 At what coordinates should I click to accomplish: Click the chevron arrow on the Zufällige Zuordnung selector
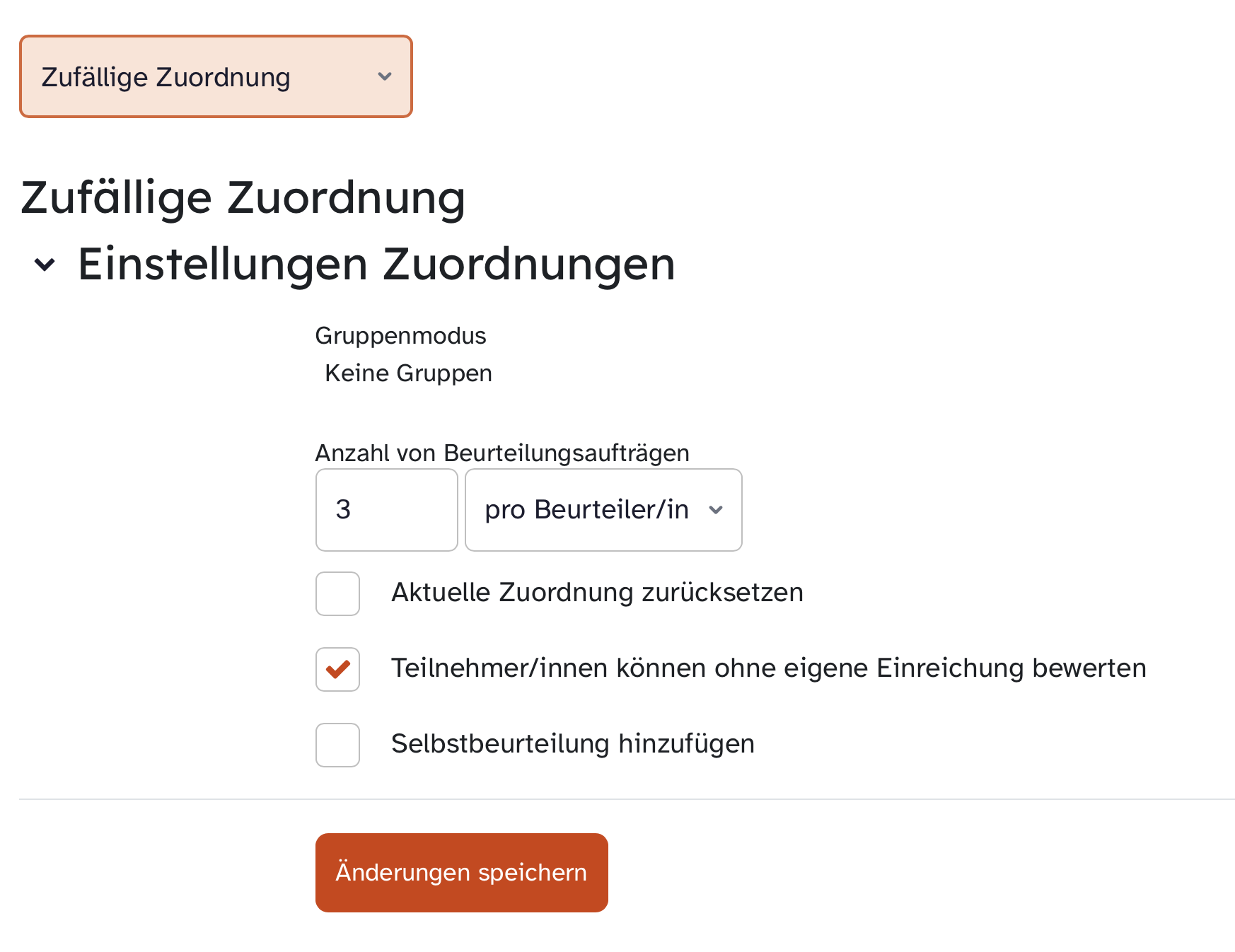pyautogui.click(x=385, y=76)
